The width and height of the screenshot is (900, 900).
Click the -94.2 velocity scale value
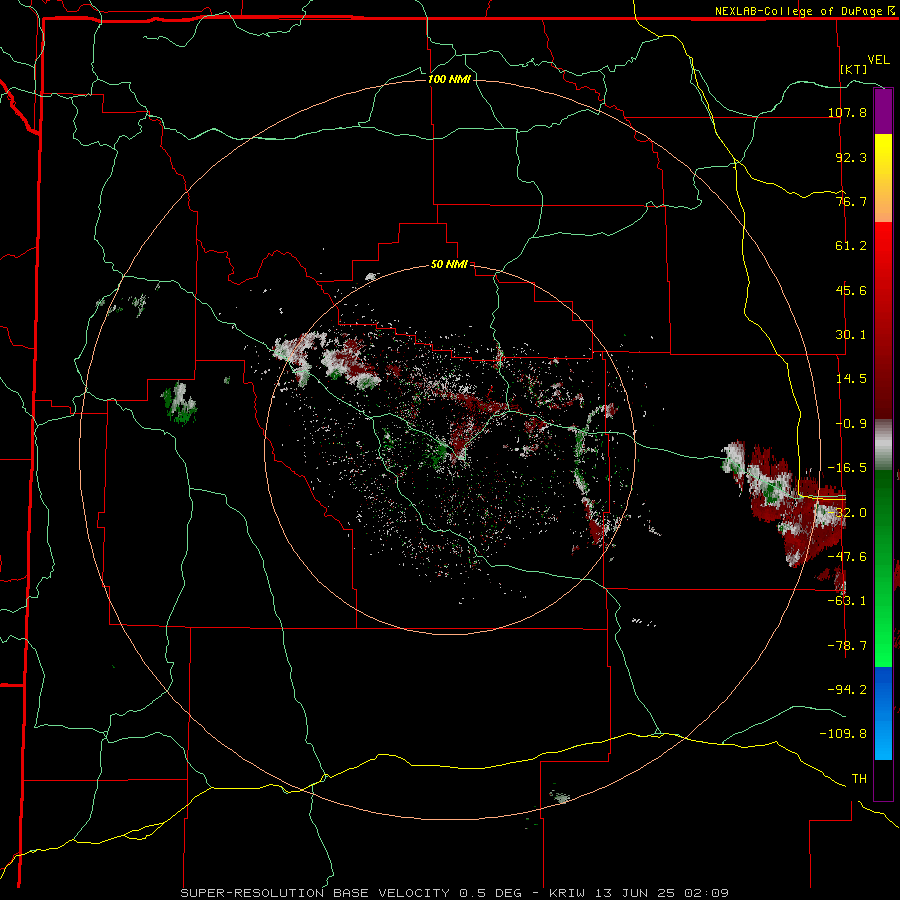tap(847, 690)
